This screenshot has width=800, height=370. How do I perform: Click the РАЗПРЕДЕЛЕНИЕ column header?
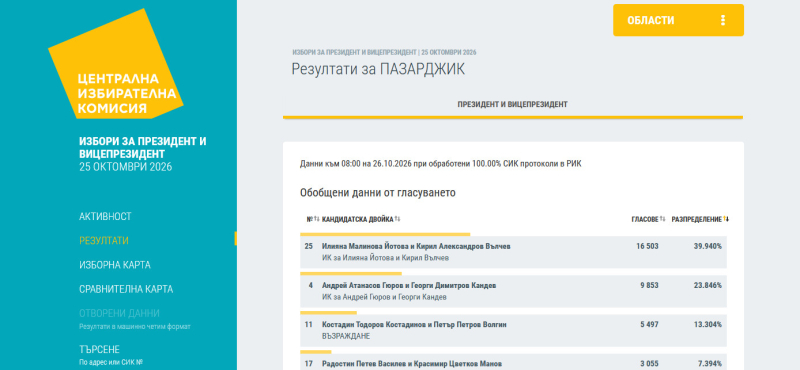point(696,219)
